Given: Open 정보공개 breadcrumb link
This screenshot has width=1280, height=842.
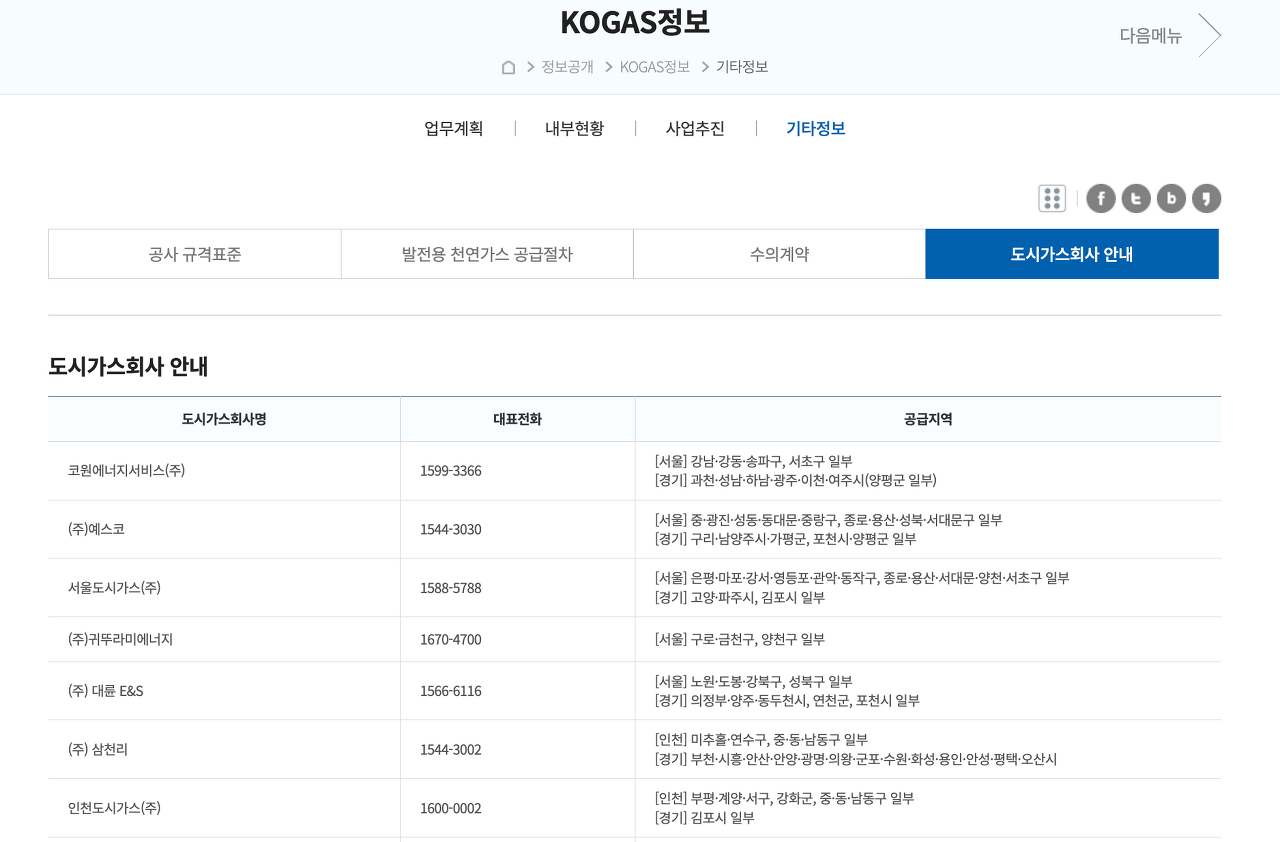Looking at the screenshot, I should [x=567, y=67].
